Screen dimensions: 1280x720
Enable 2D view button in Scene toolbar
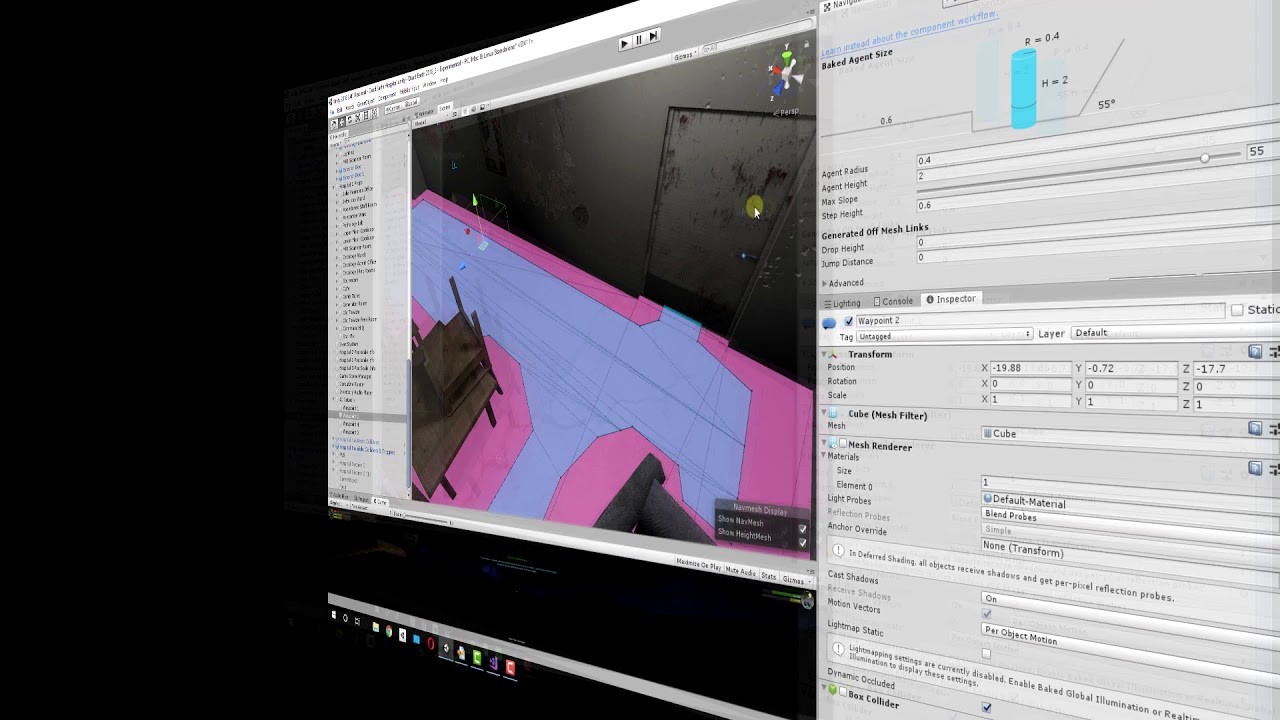[454, 114]
